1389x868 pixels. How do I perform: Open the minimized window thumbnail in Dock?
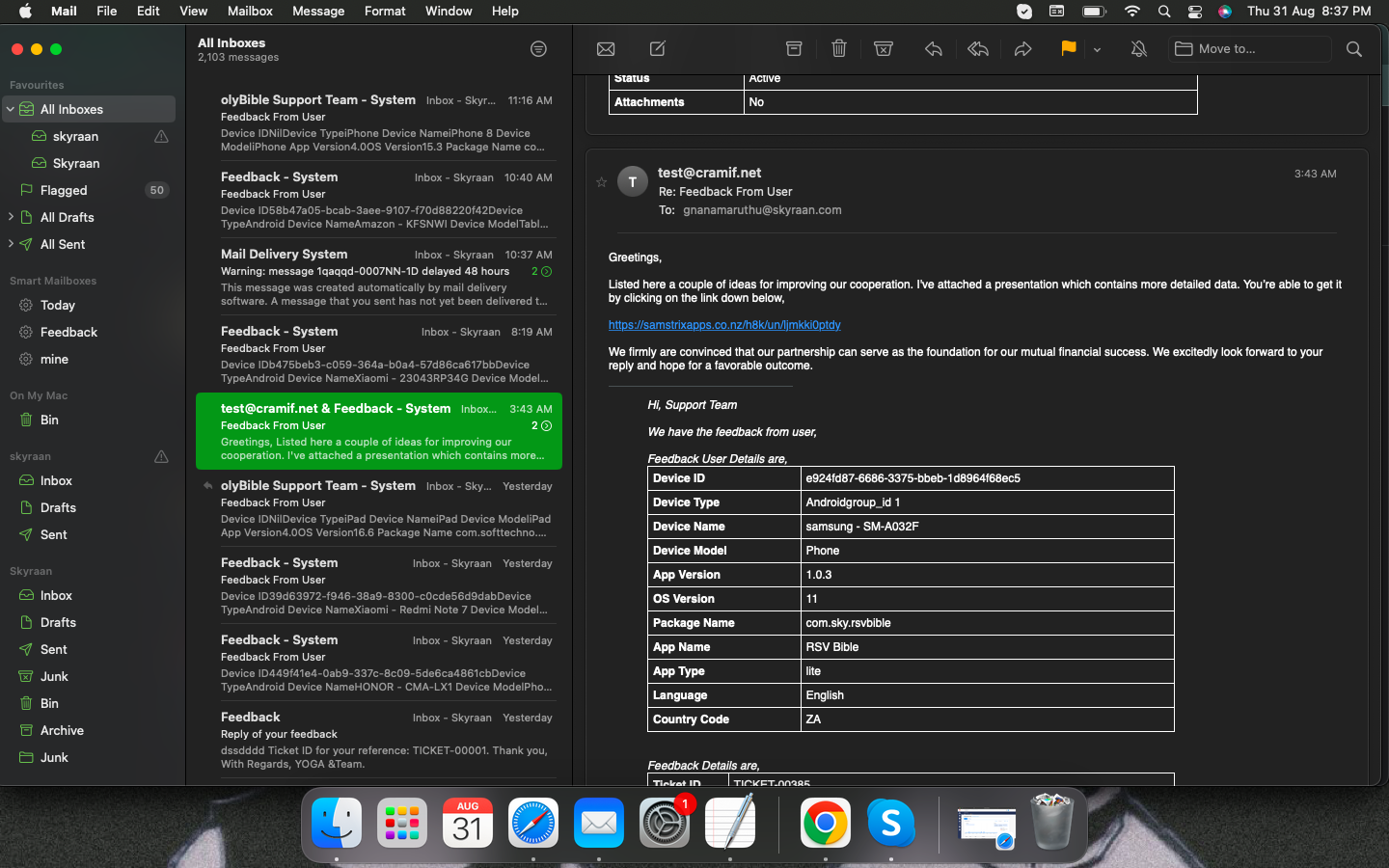click(x=987, y=826)
